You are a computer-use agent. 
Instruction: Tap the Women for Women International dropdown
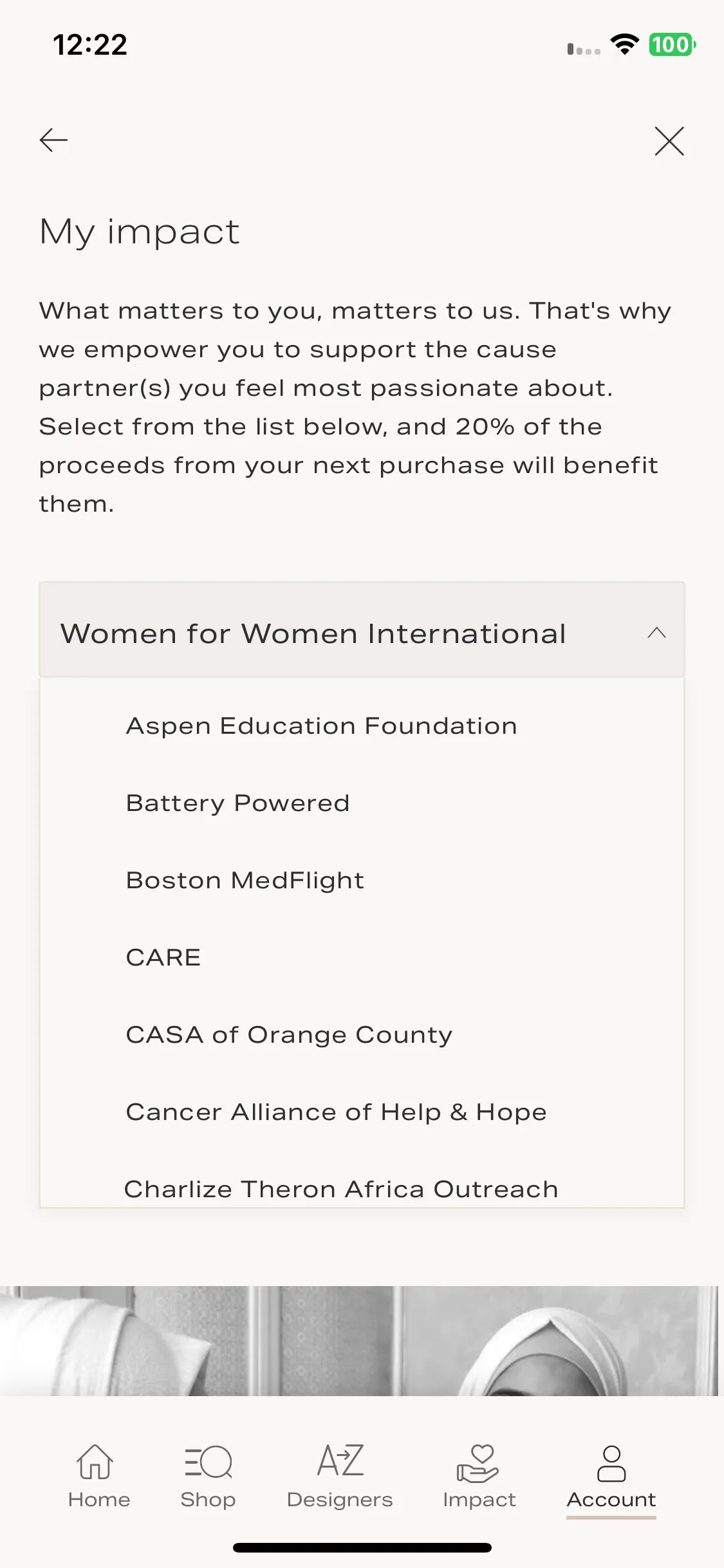362,630
